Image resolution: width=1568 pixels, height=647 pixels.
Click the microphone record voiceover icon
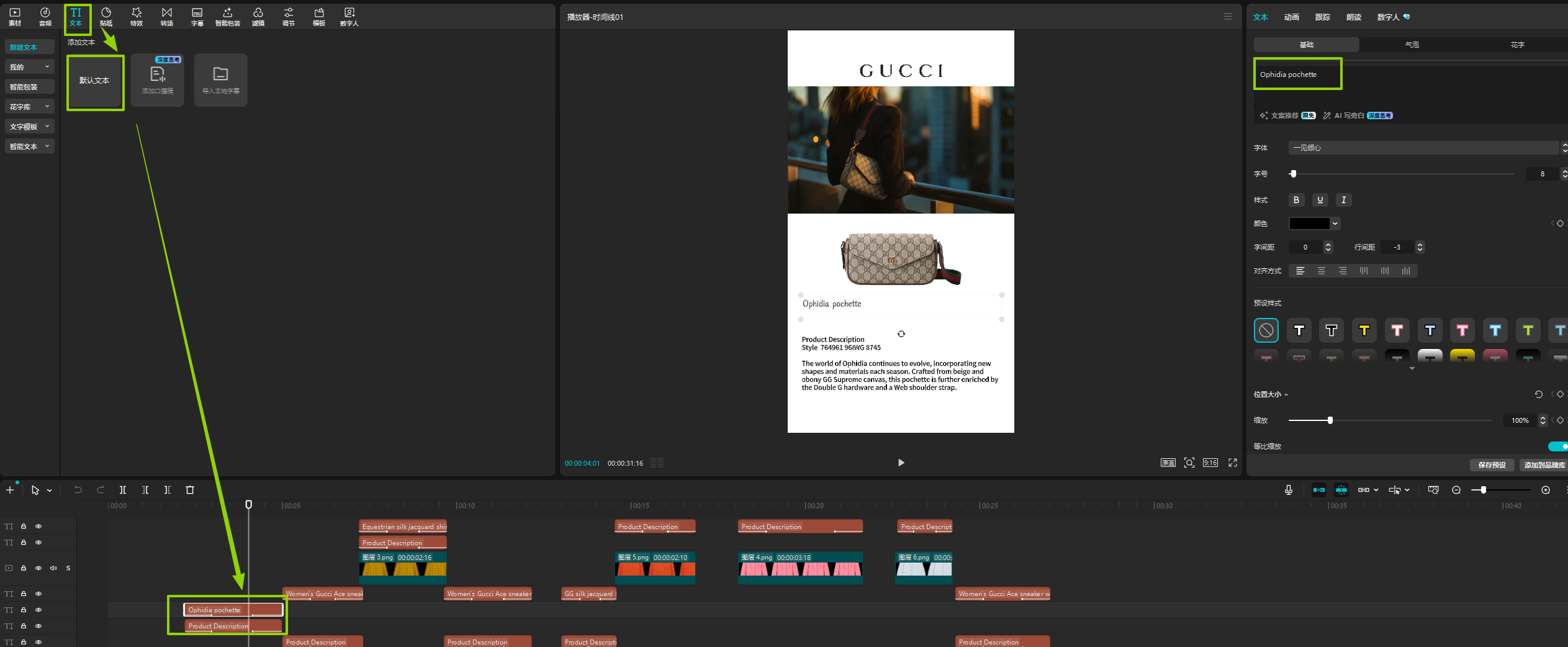click(x=1289, y=490)
